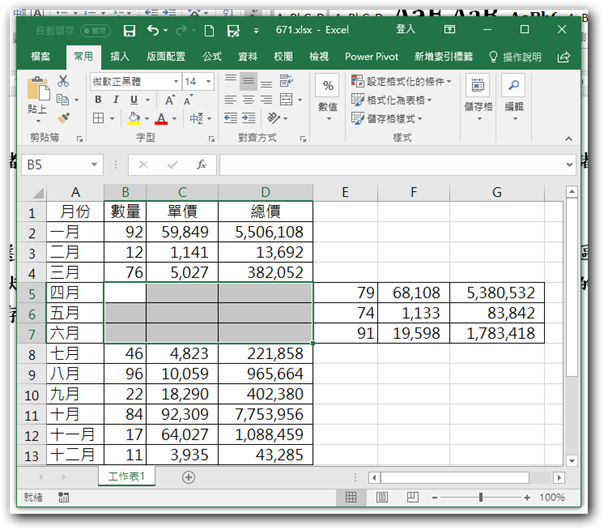Decrease the font size
604x530 pixels.
[188, 100]
